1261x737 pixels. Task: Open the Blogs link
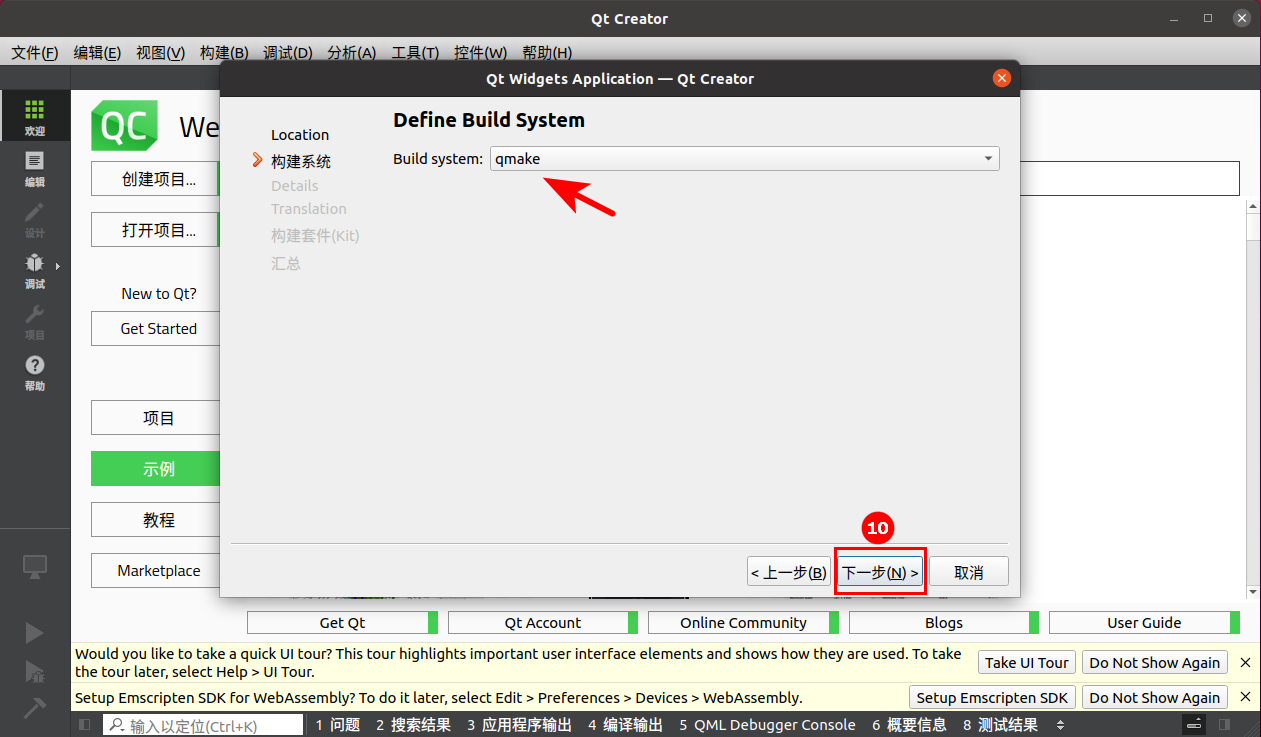pos(944,622)
